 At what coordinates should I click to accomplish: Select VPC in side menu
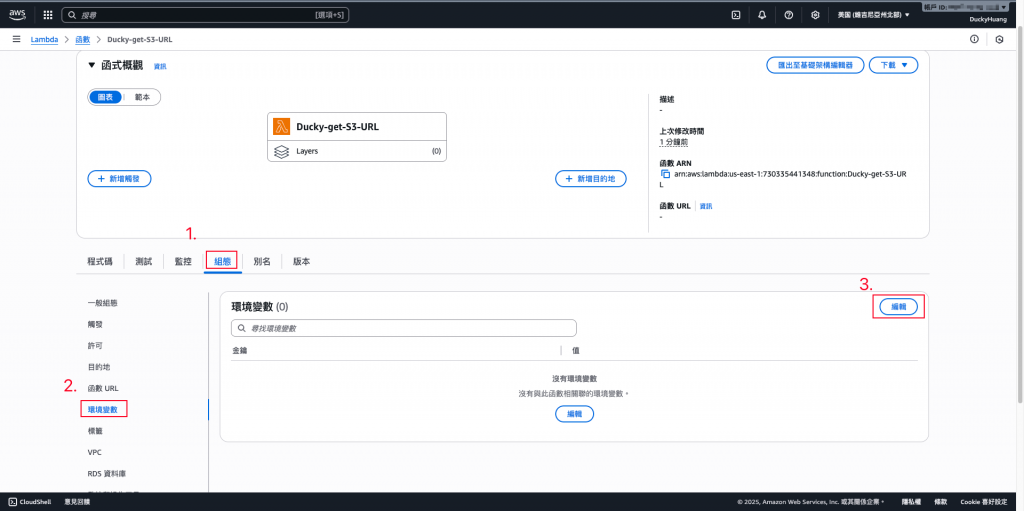94,452
